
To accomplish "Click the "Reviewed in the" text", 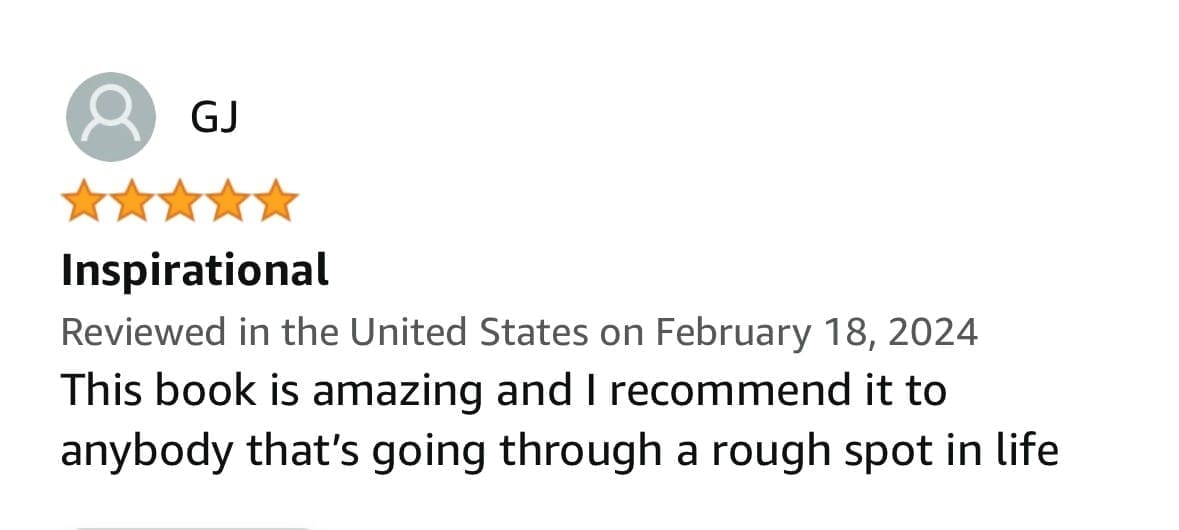I will click(200, 332).
